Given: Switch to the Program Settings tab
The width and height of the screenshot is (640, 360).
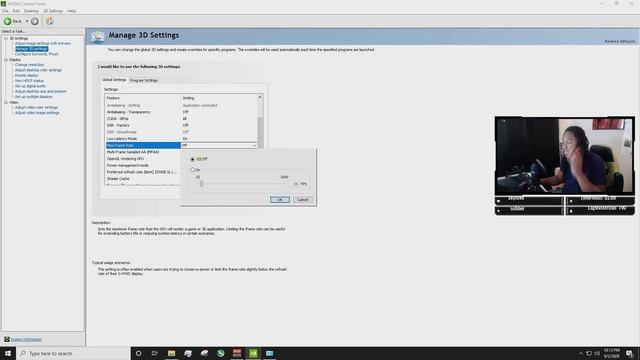Looking at the screenshot, I should 144,80.
